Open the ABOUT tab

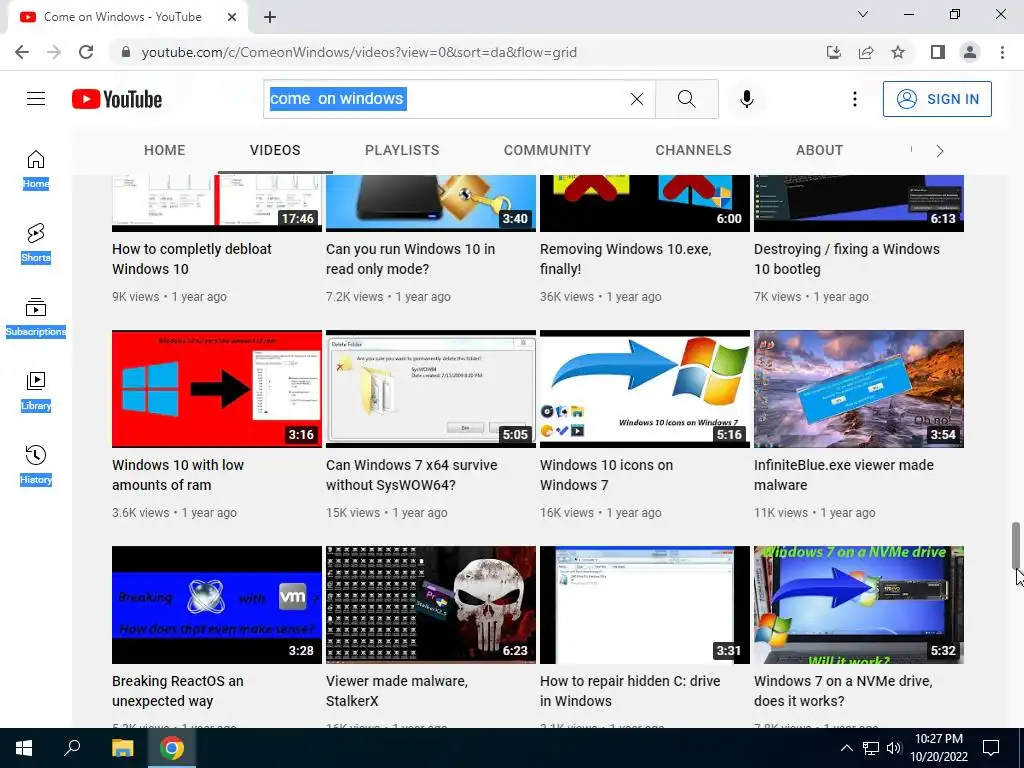click(x=820, y=150)
